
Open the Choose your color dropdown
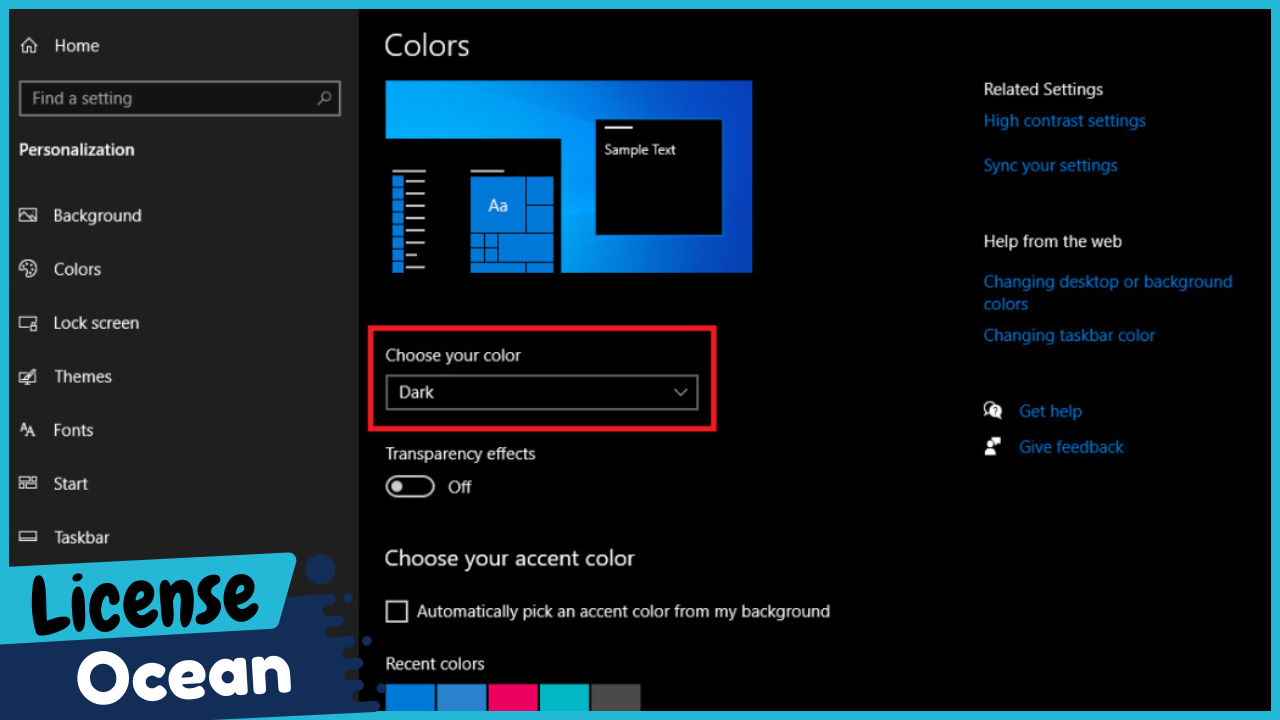(540, 392)
